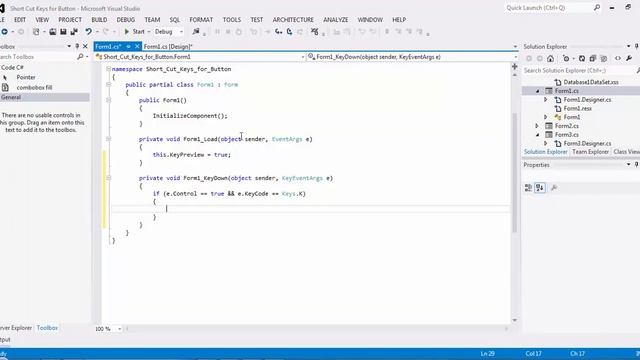This screenshot has height=360, width=640.
Task: Click the Refresh icon in Solution Explorer
Action: click(582, 59)
